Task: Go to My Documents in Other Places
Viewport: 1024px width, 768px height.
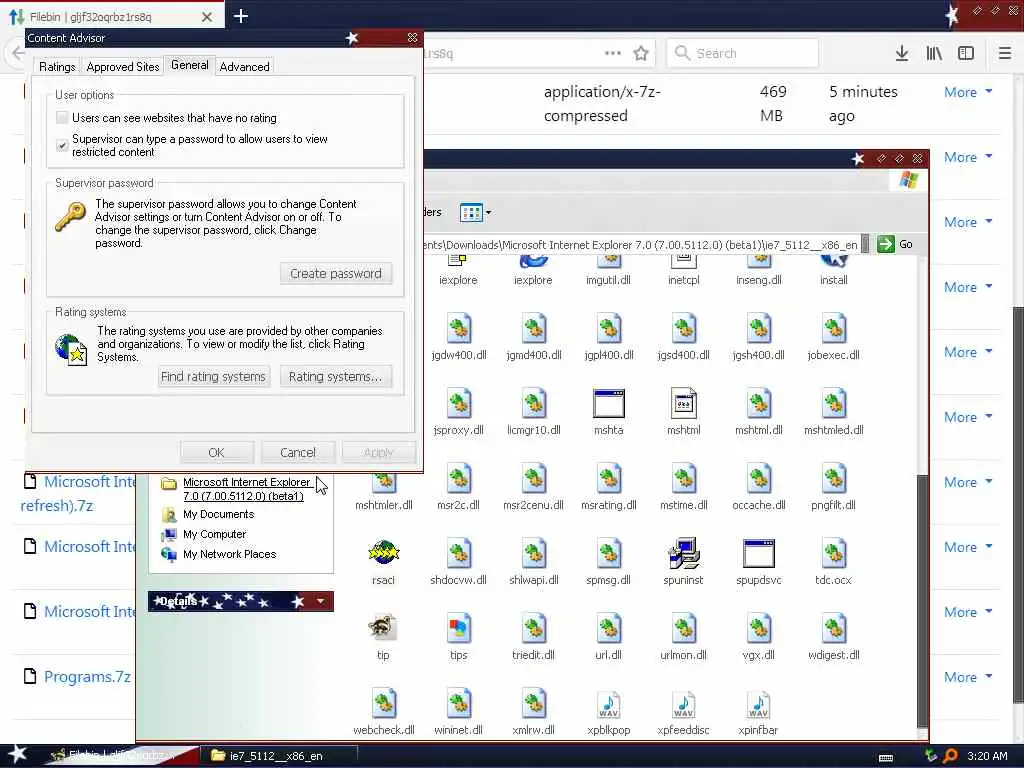Action: point(219,515)
